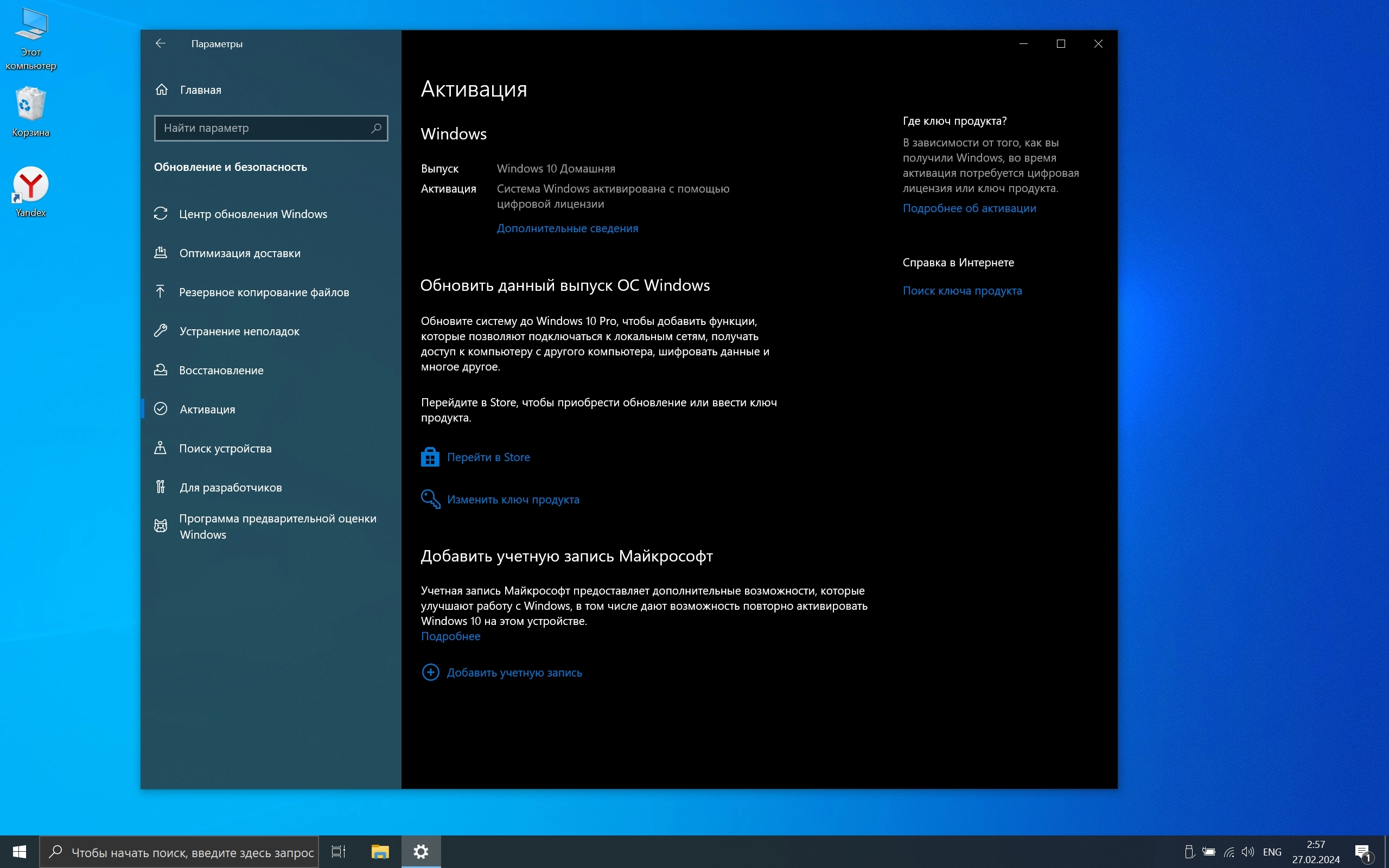Open the Главная home icon
The width and height of the screenshot is (1389, 868).
tap(162, 90)
